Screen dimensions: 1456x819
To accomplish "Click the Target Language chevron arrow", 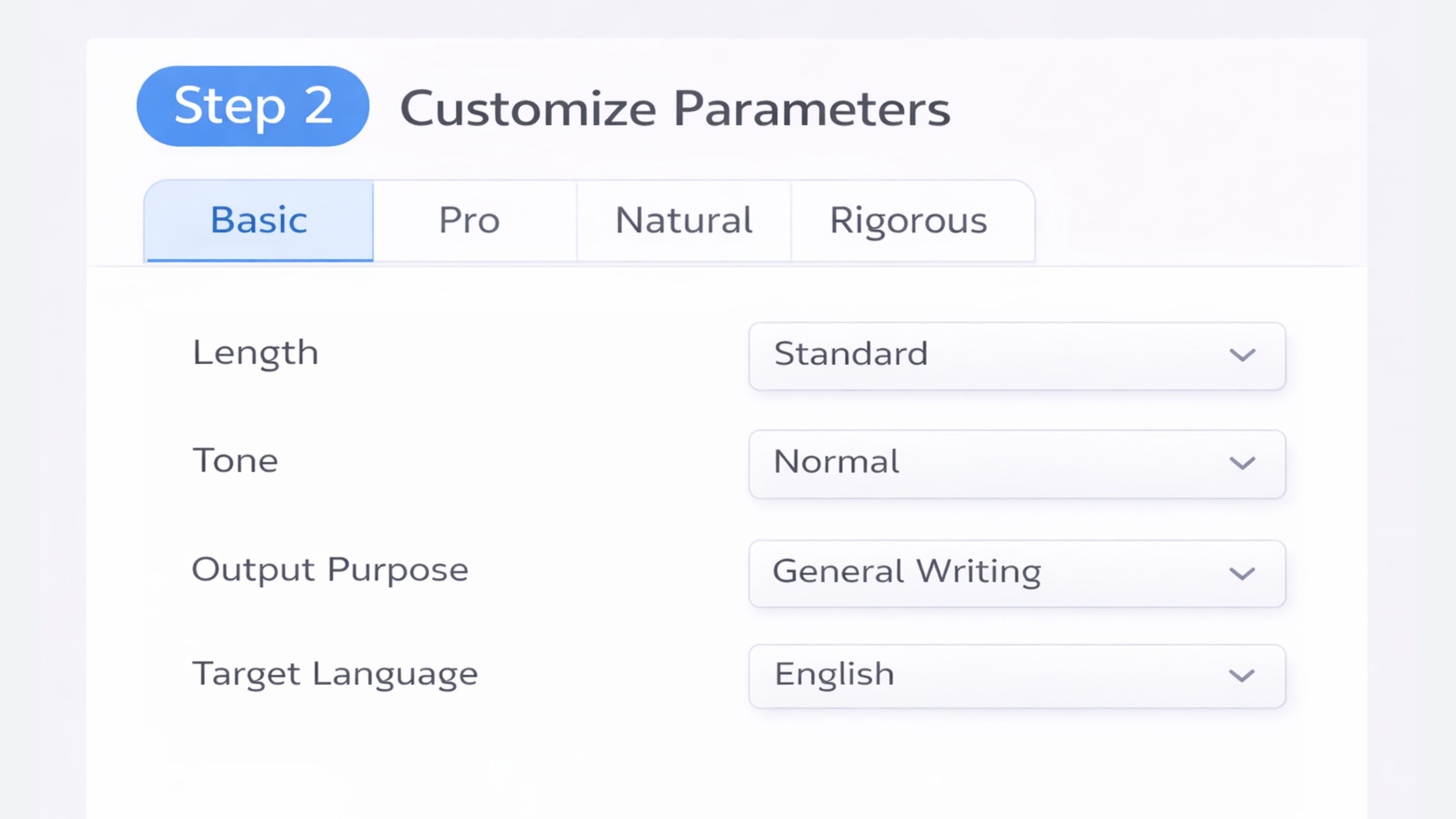I will (x=1242, y=676).
